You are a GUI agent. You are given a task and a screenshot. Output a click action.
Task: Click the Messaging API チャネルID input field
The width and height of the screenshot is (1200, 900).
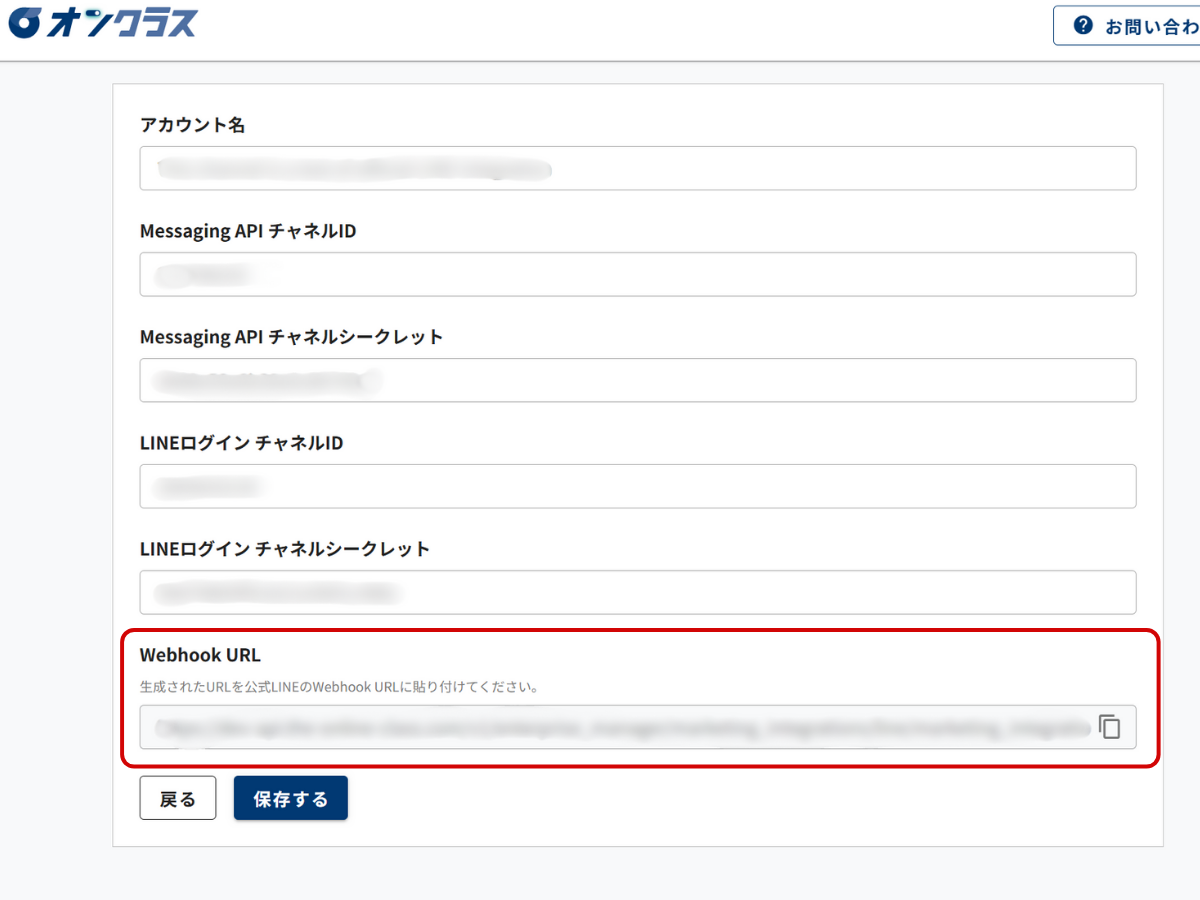[637, 274]
